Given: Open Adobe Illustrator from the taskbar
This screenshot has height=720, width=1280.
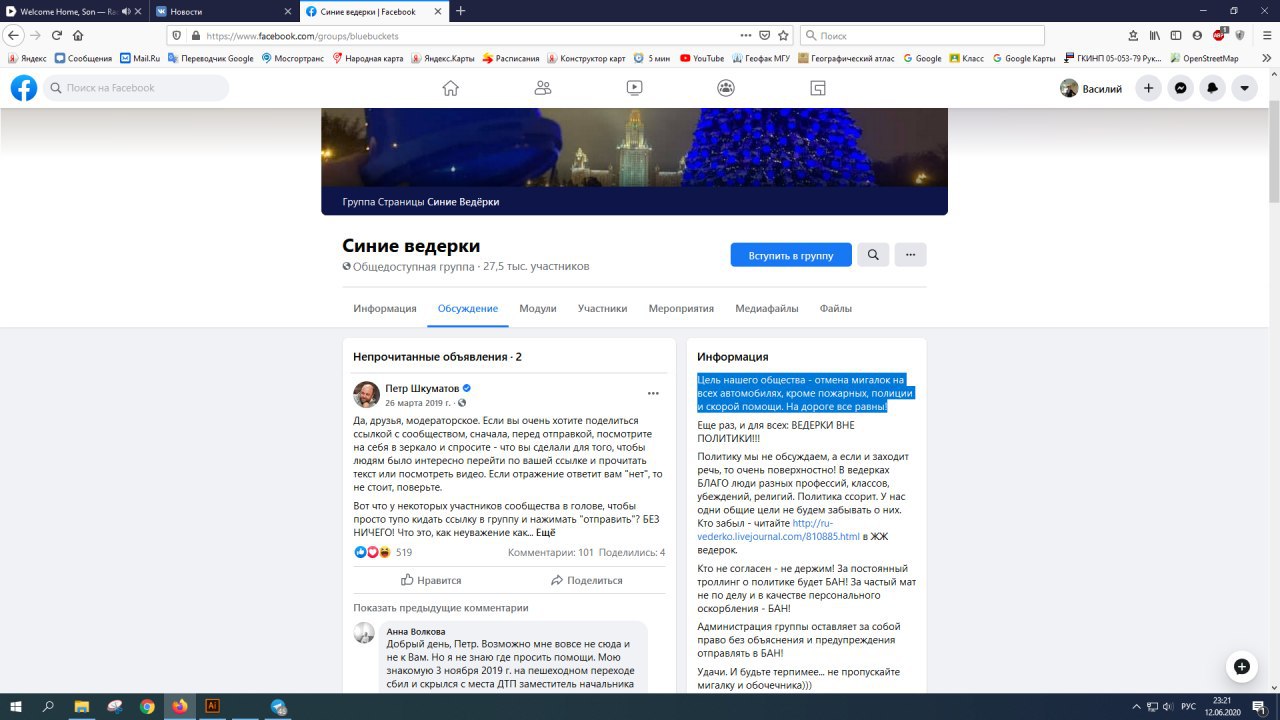Looking at the screenshot, I should (x=212, y=706).
